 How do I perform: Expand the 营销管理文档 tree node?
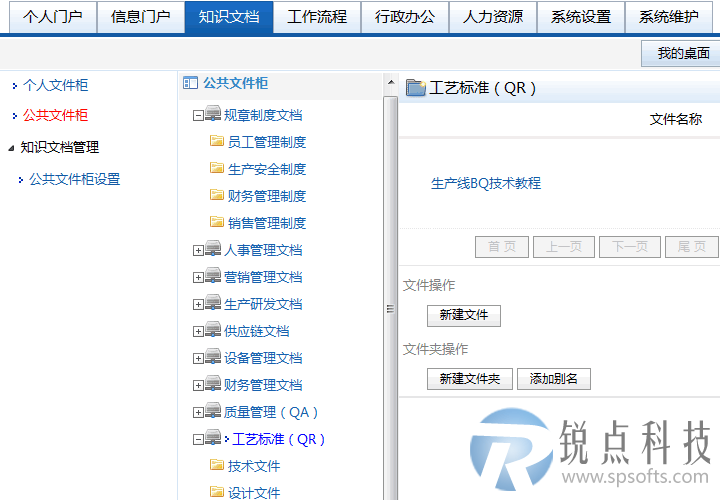pos(198,278)
